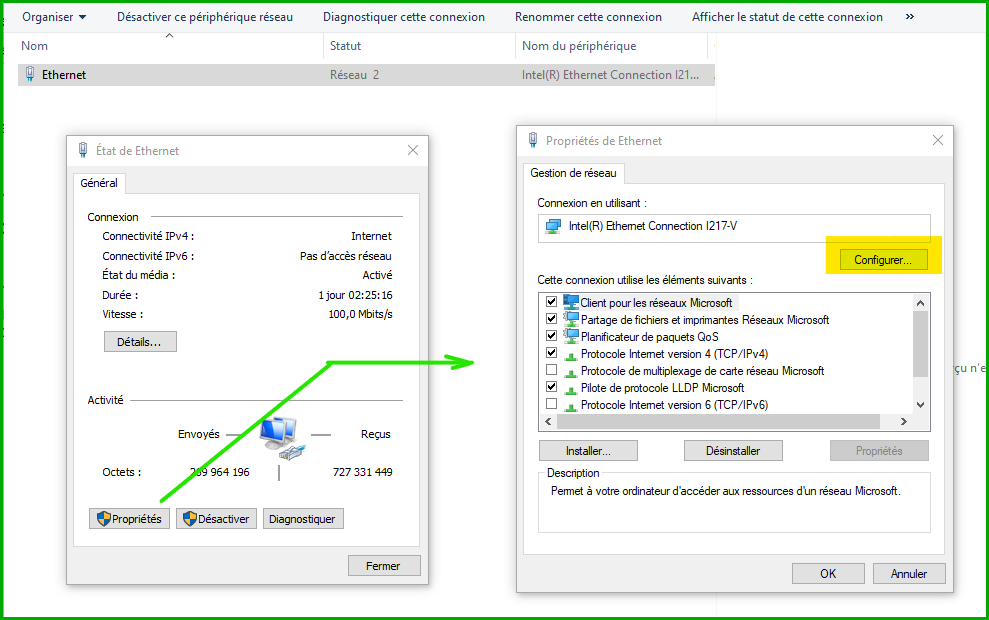The image size is (989, 620).
Task: Uncheck Partage de fichiers et imprimantes checkbox
Action: click(551, 319)
